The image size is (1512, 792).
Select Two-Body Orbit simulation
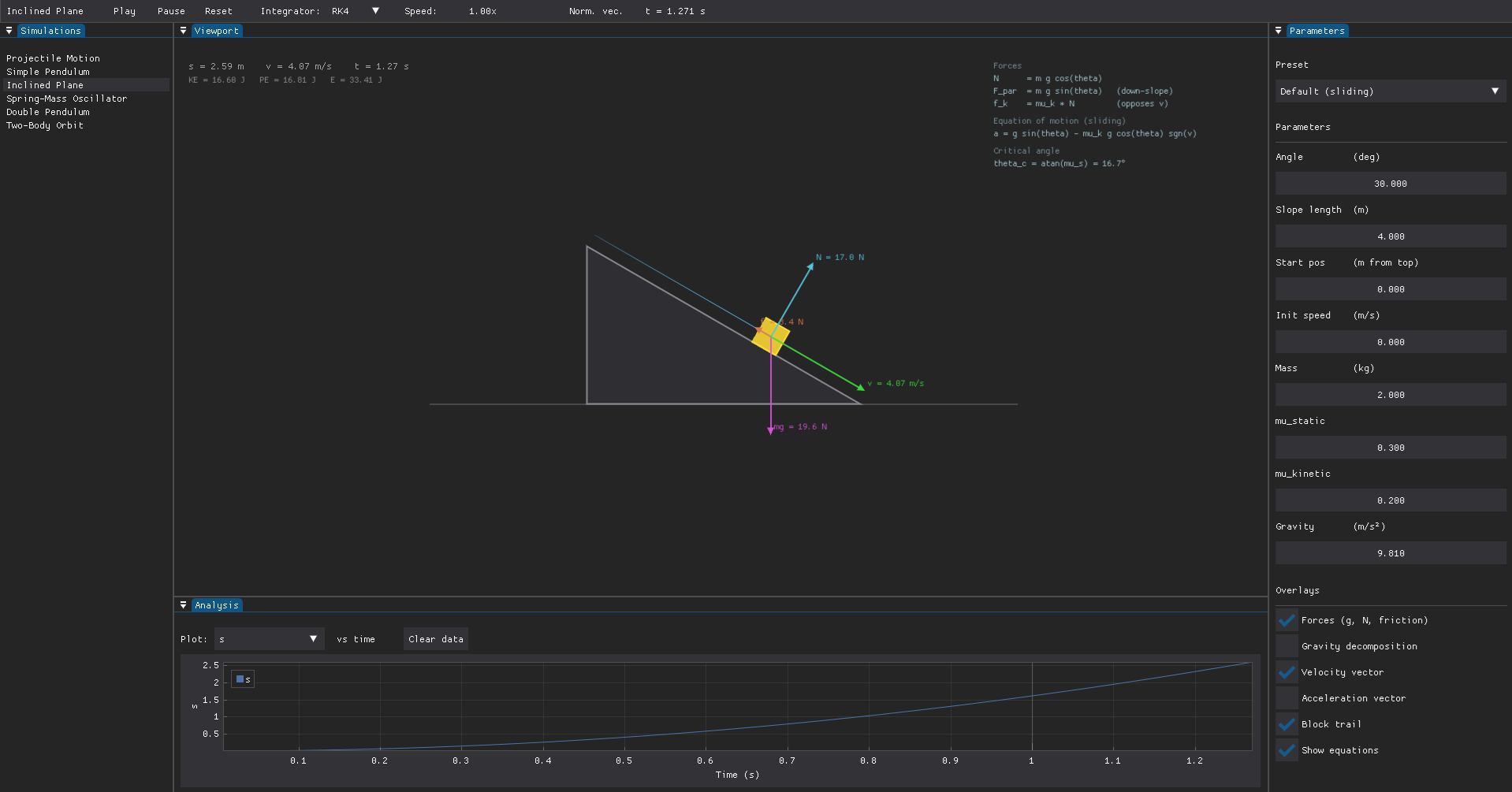(85, 125)
